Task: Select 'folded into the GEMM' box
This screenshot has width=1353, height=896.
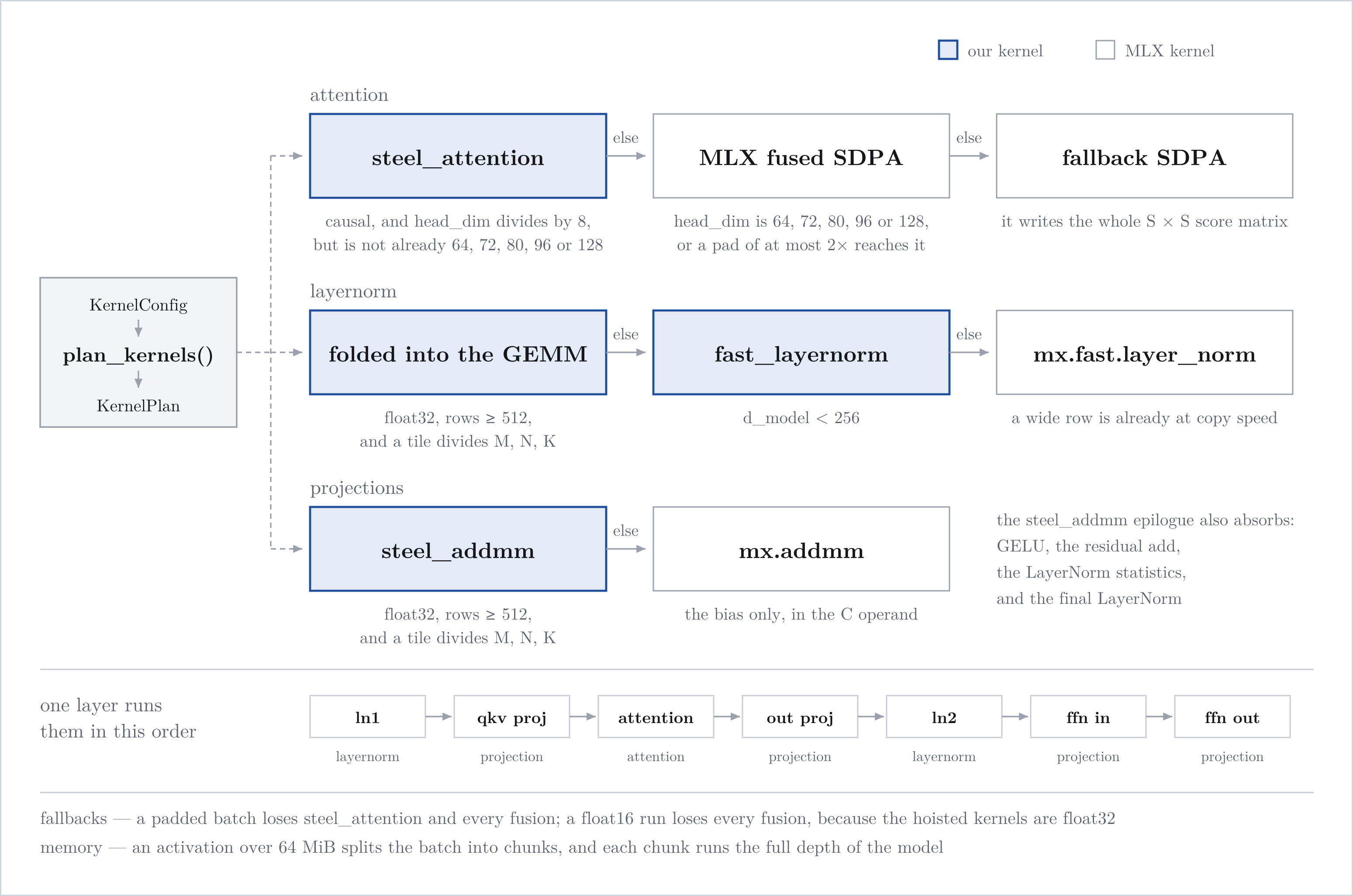Action: click(458, 352)
